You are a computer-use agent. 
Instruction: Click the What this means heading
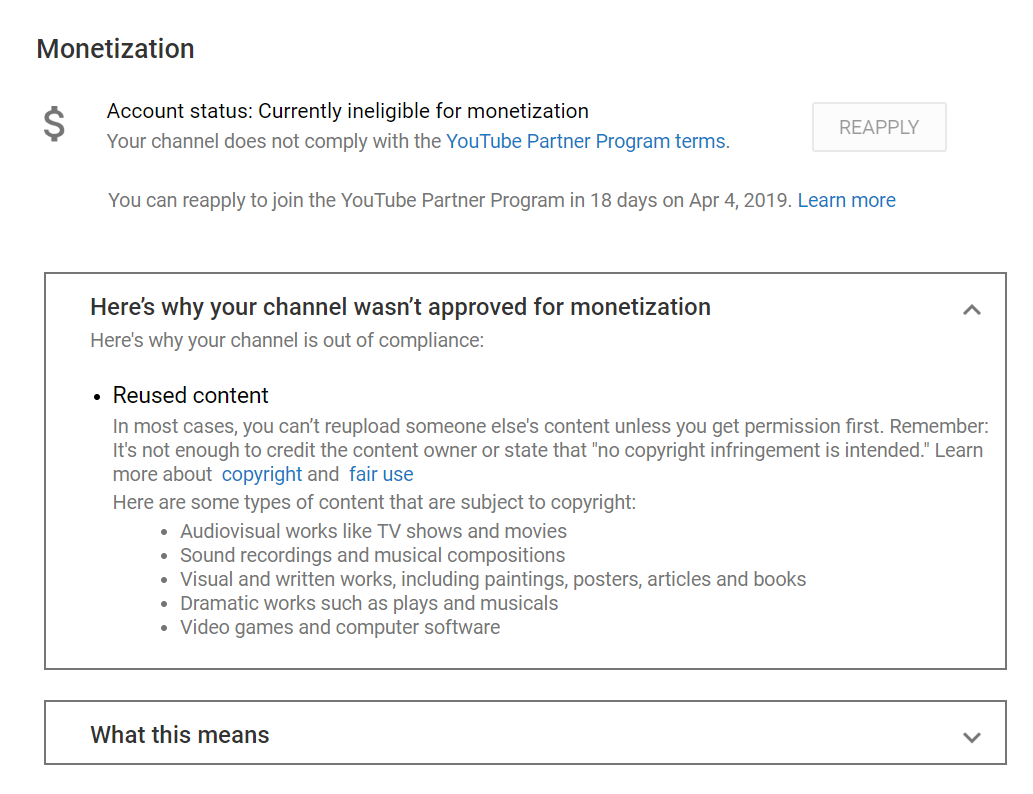click(x=180, y=735)
